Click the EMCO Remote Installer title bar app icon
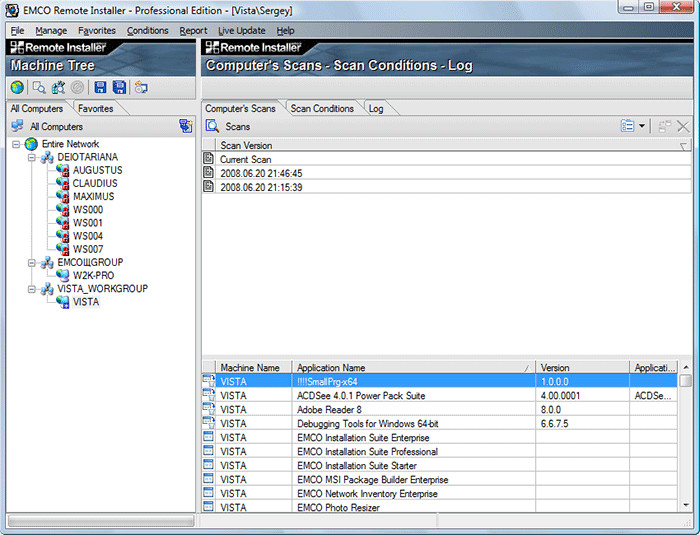 [12, 10]
